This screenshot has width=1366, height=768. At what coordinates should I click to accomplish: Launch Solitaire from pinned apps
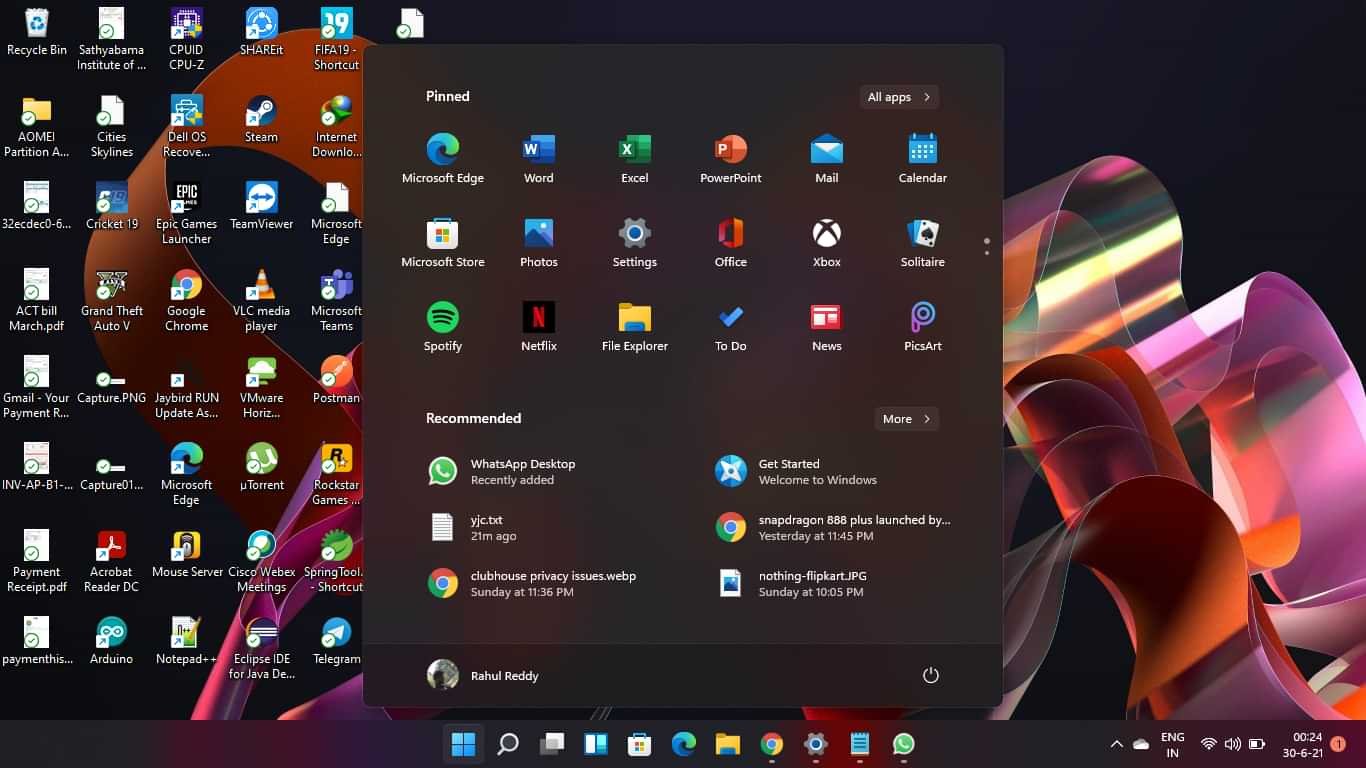[923, 243]
